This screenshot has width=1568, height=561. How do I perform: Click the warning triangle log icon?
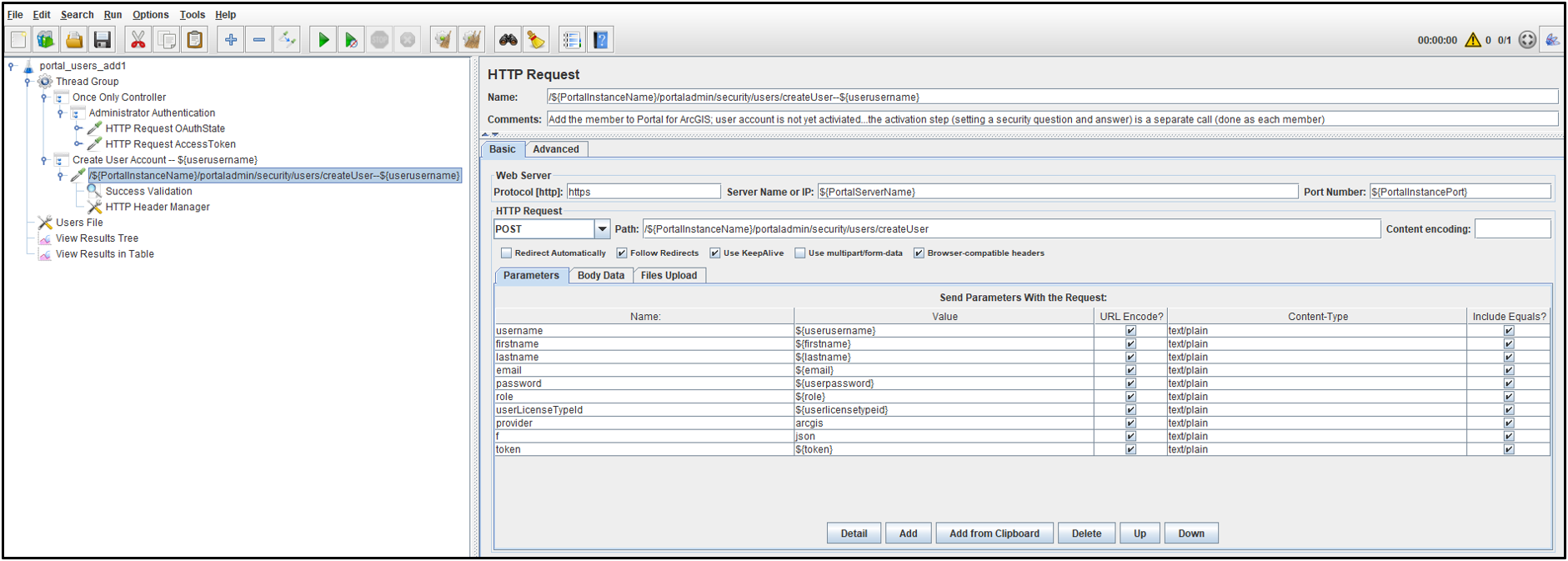coord(1473,40)
